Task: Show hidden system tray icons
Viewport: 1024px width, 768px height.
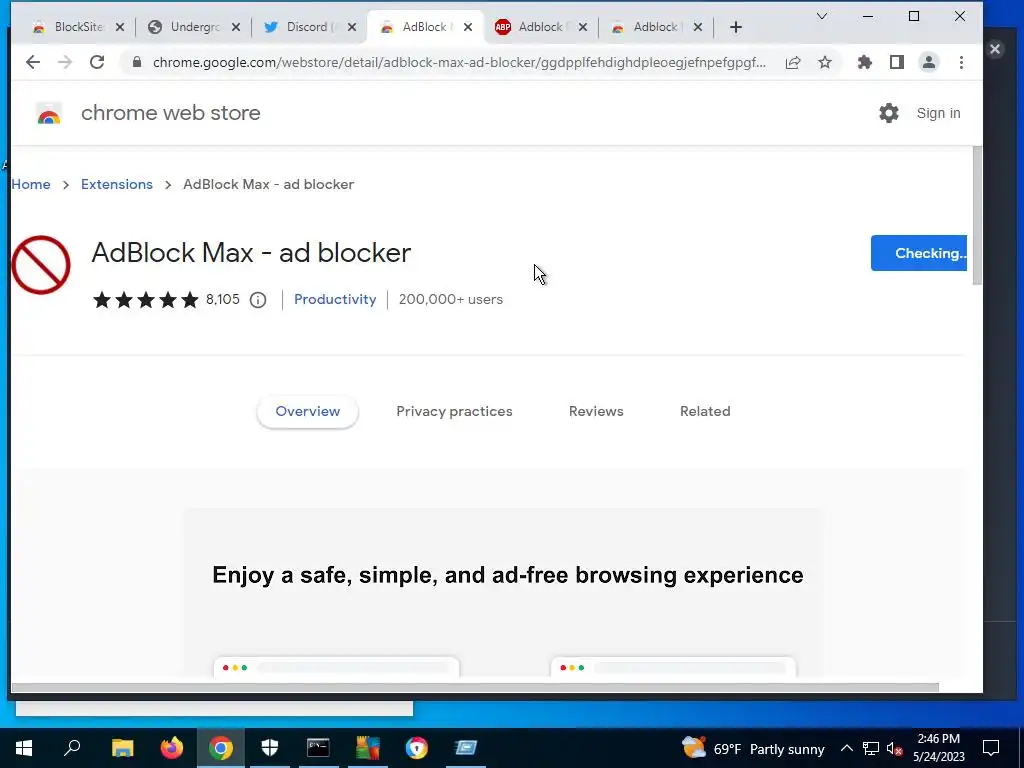Action: 846,748
